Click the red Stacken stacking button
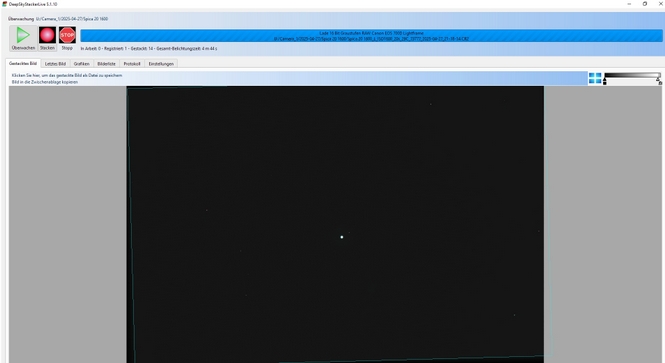Viewport: 665px width, 363px height. click(x=47, y=38)
